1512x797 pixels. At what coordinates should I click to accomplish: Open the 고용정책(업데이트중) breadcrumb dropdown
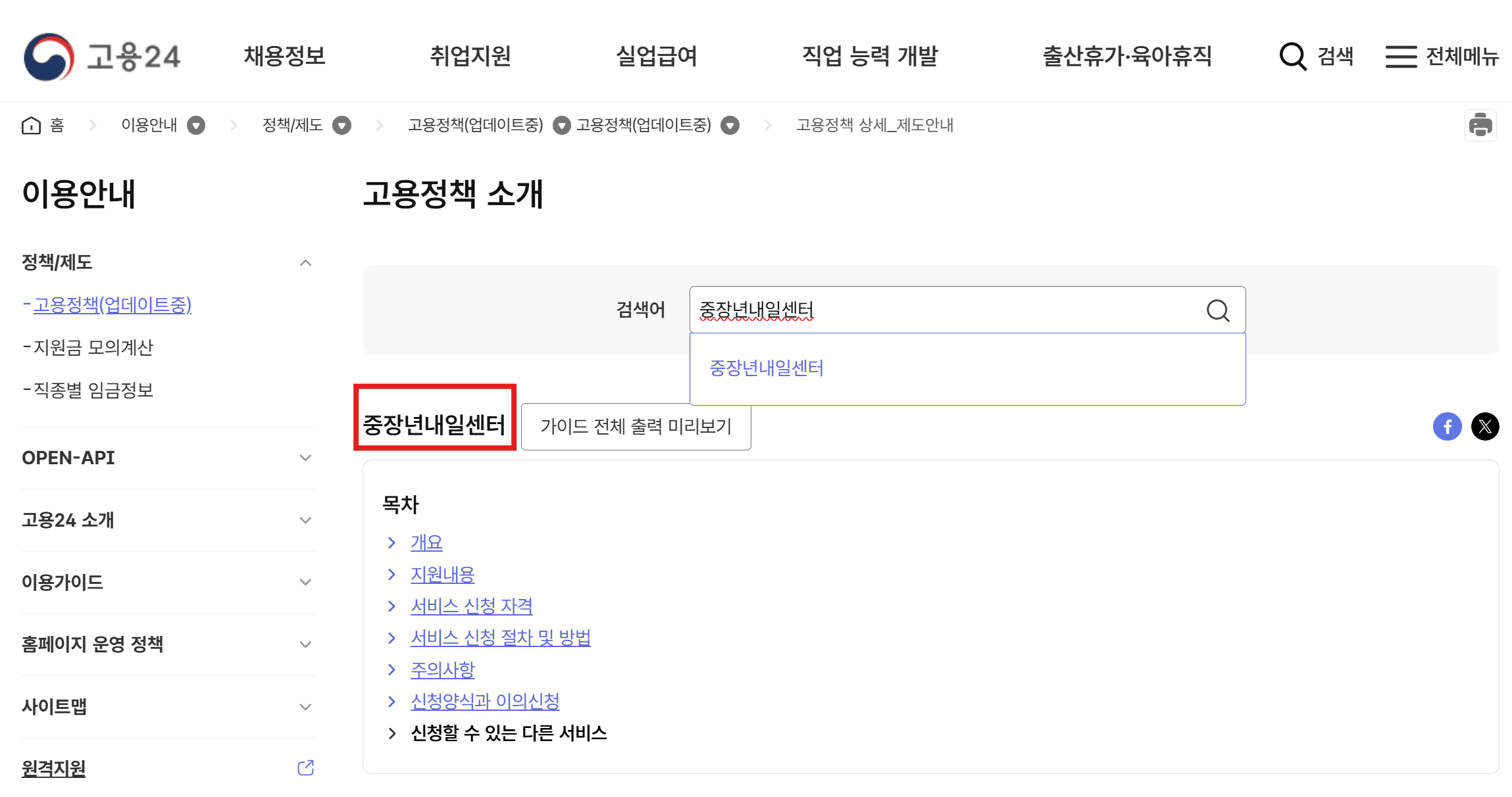point(561,125)
